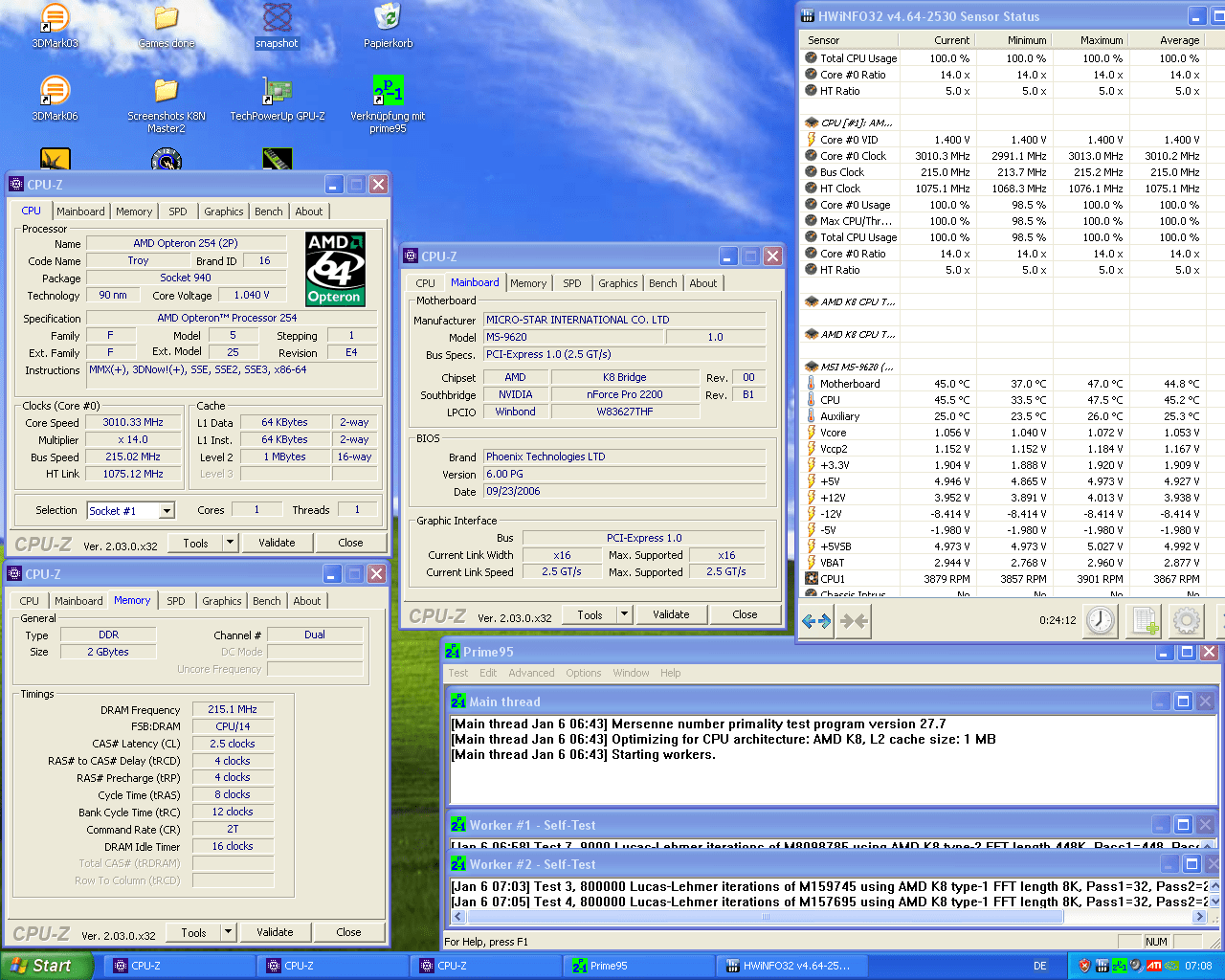Screen dimensions: 1225x980
Task: Switch to Bench tab in top CPU-Z window
Action: (269, 212)
